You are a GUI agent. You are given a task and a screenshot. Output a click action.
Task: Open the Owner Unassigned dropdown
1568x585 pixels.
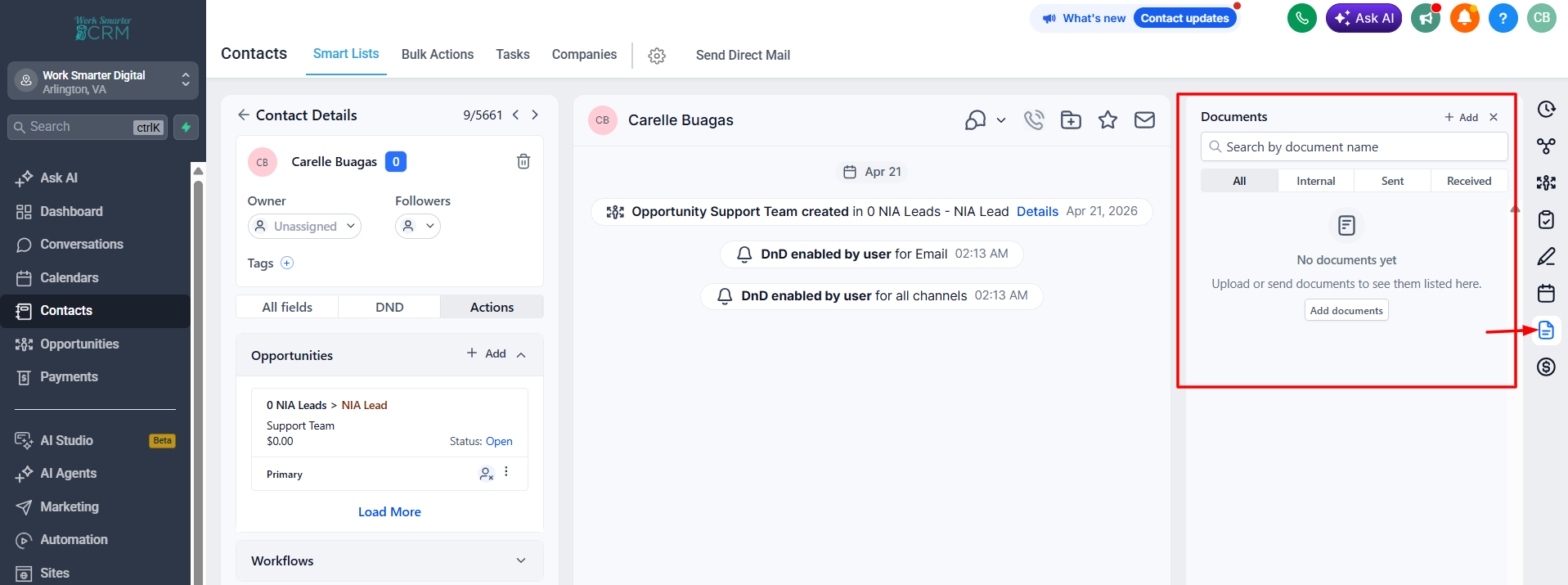[304, 226]
